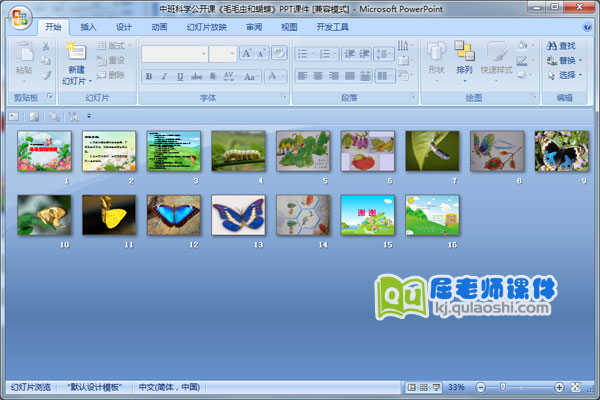Open the Select dropdown in Editing
Screen dimensions: 600x400
[x=564, y=75]
